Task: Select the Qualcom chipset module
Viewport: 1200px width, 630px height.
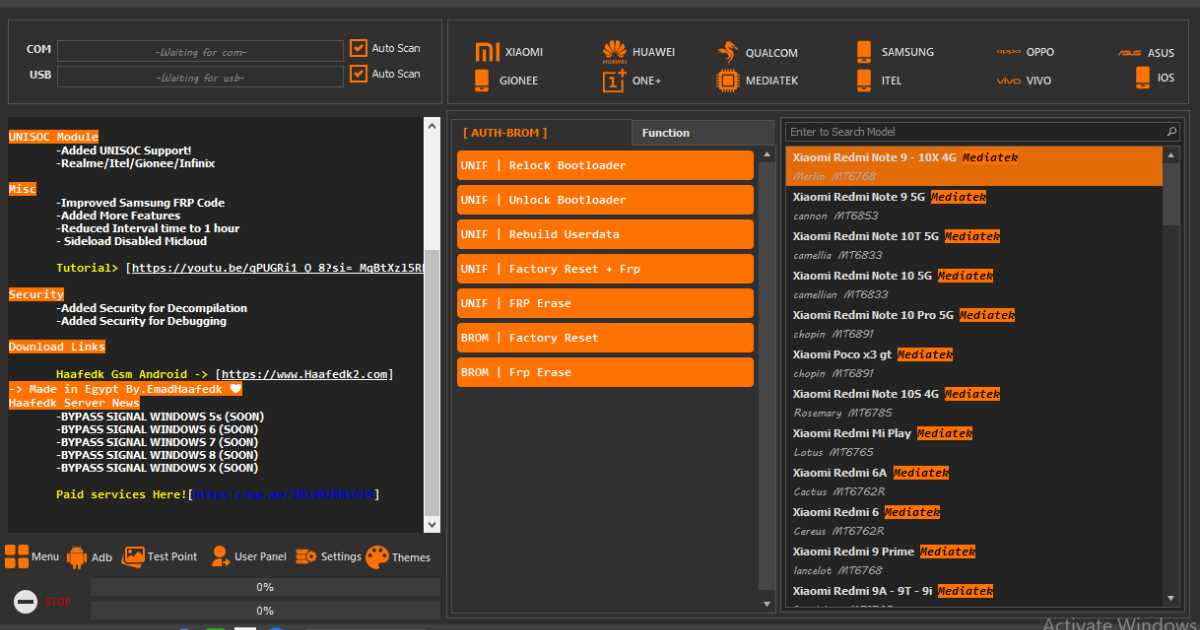Action: 757,53
